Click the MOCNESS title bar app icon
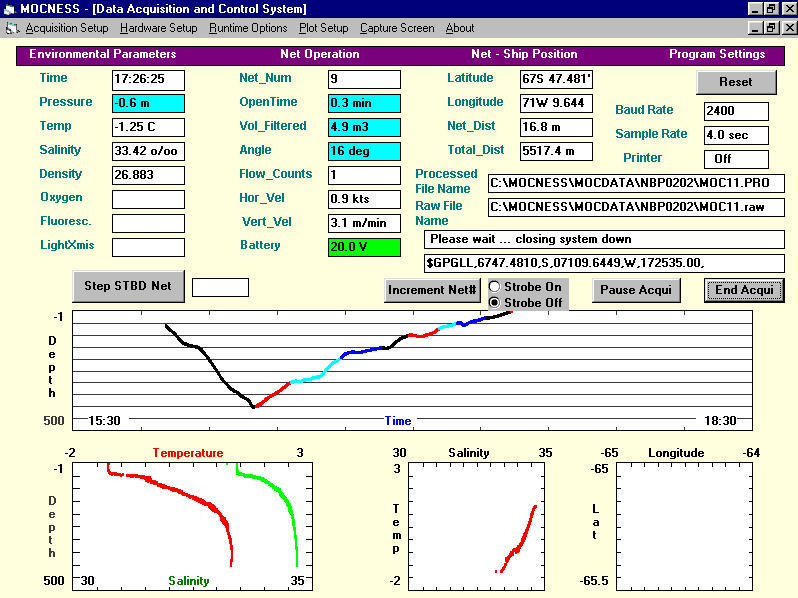This screenshot has height=598, width=798. pyautogui.click(x=10, y=9)
